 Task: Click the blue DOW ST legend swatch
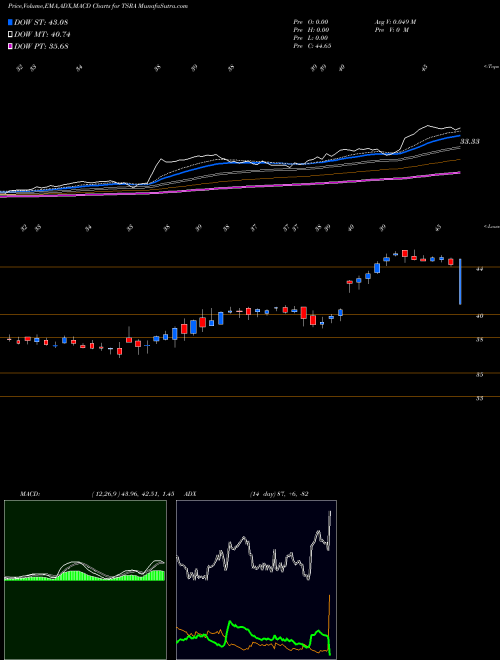10,22
